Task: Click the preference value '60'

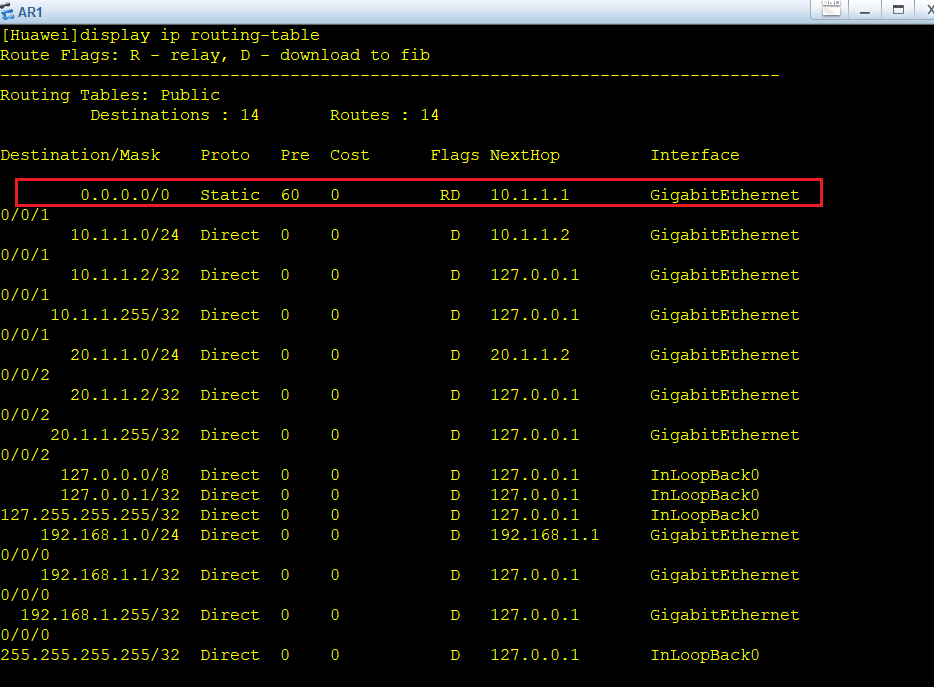Action: tap(290, 195)
